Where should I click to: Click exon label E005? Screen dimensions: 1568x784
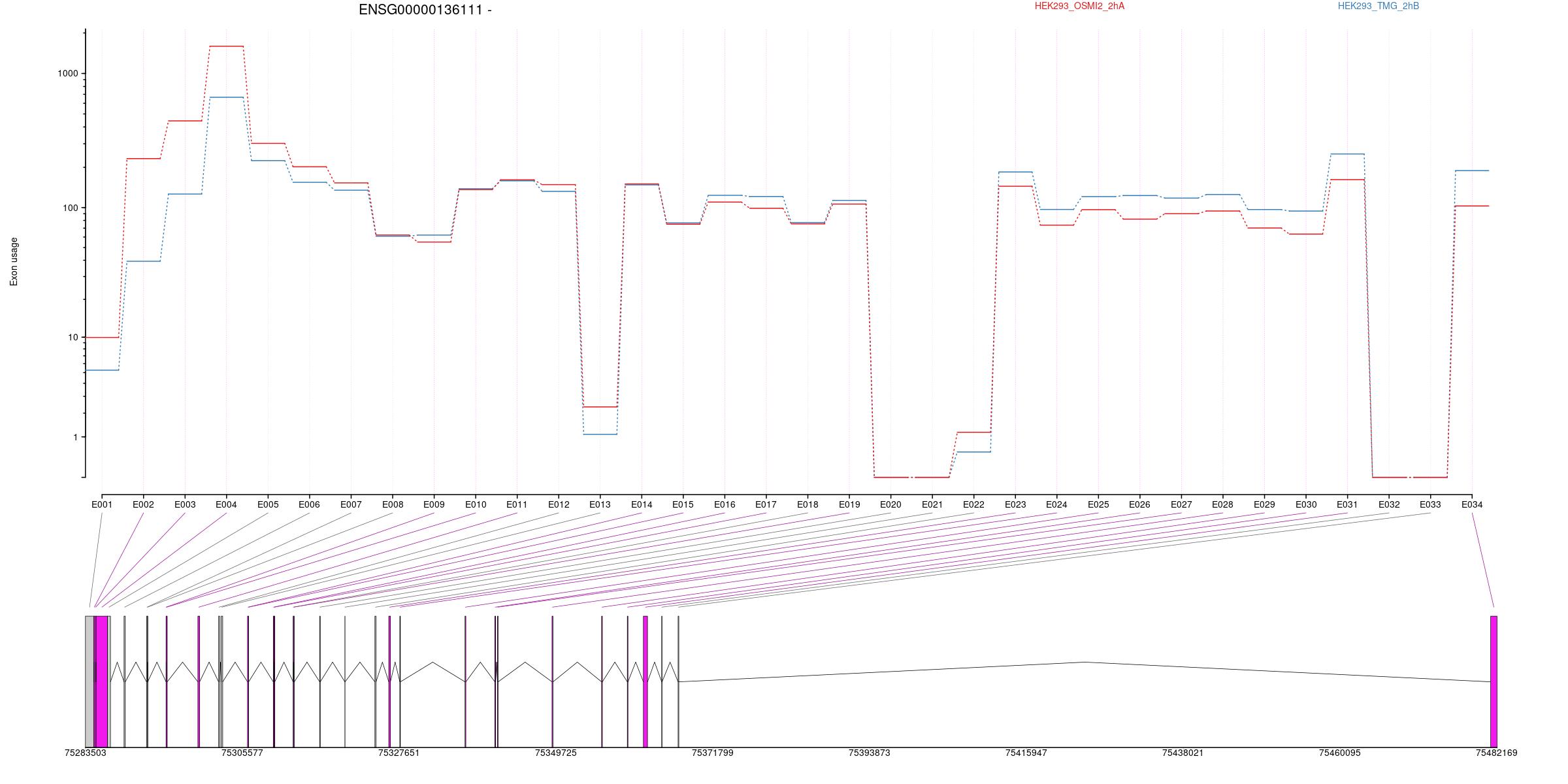click(x=268, y=504)
